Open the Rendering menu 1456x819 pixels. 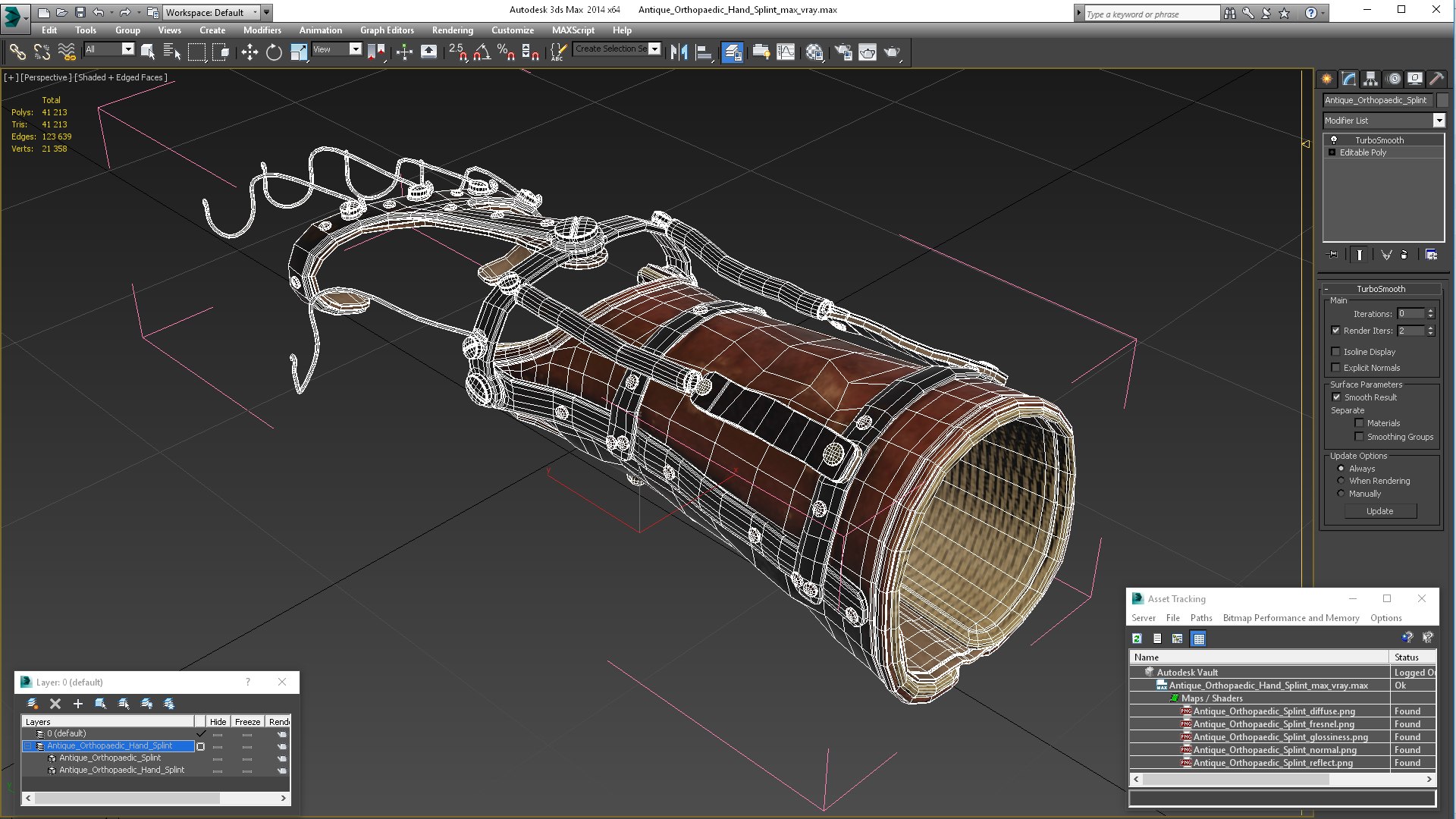(x=453, y=30)
